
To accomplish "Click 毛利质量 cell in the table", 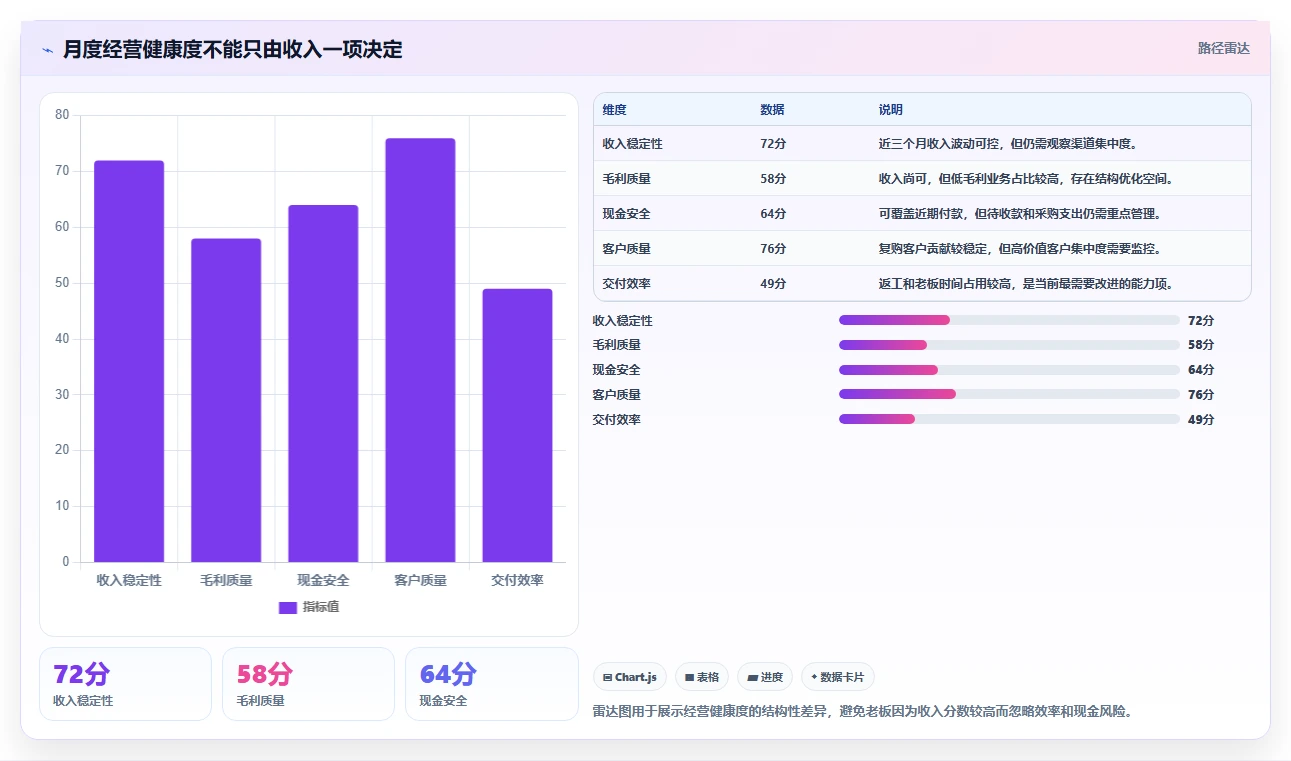I will tap(627, 179).
